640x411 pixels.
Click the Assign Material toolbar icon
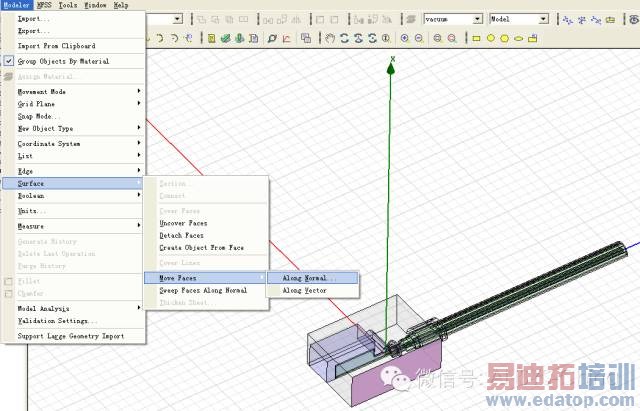pos(411,19)
